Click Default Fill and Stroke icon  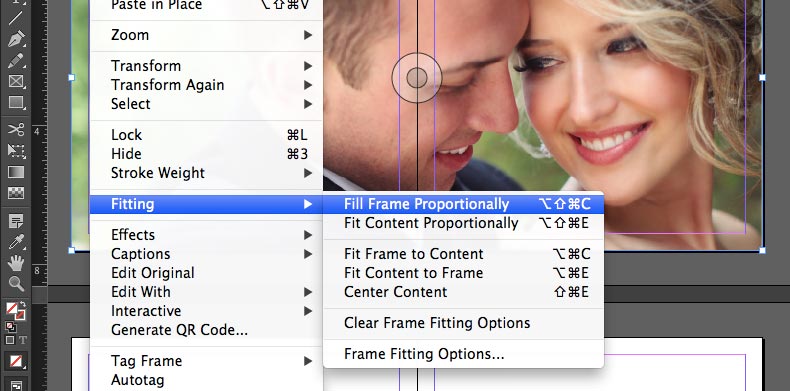10,327
